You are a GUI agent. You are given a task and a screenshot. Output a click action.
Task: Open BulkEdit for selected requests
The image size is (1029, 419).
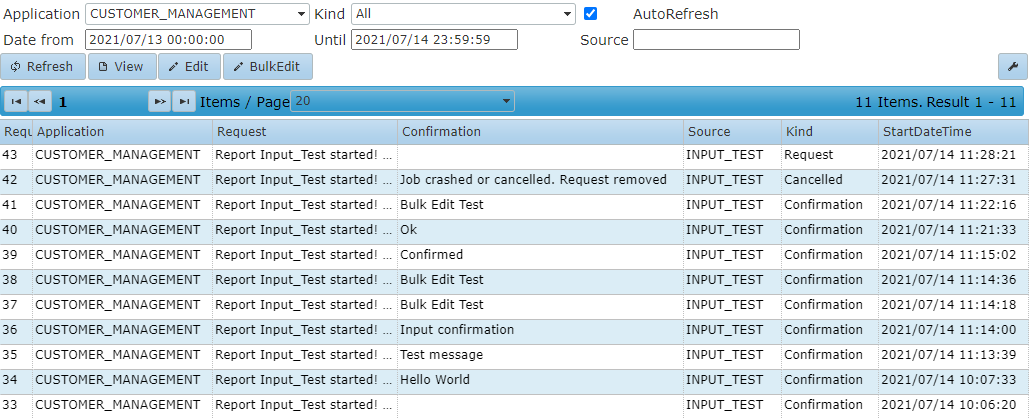pyautogui.click(x=268, y=66)
